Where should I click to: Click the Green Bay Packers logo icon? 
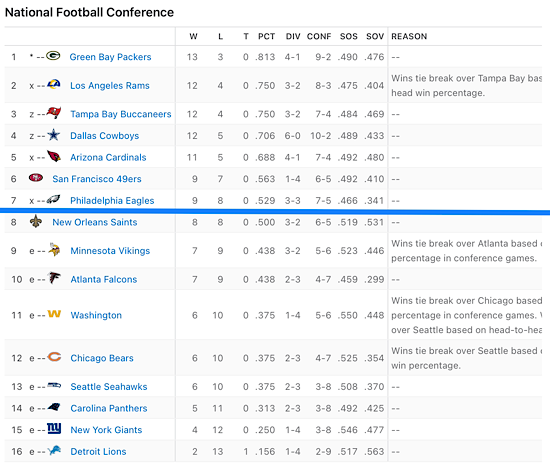(53, 56)
